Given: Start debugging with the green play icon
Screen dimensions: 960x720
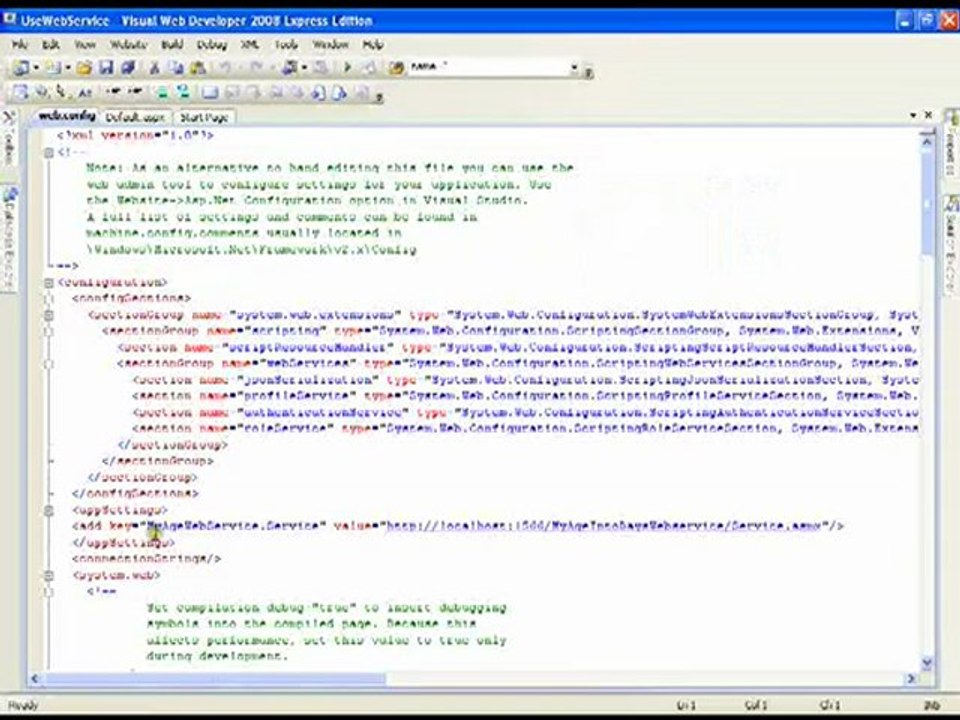Looking at the screenshot, I should pyautogui.click(x=347, y=67).
